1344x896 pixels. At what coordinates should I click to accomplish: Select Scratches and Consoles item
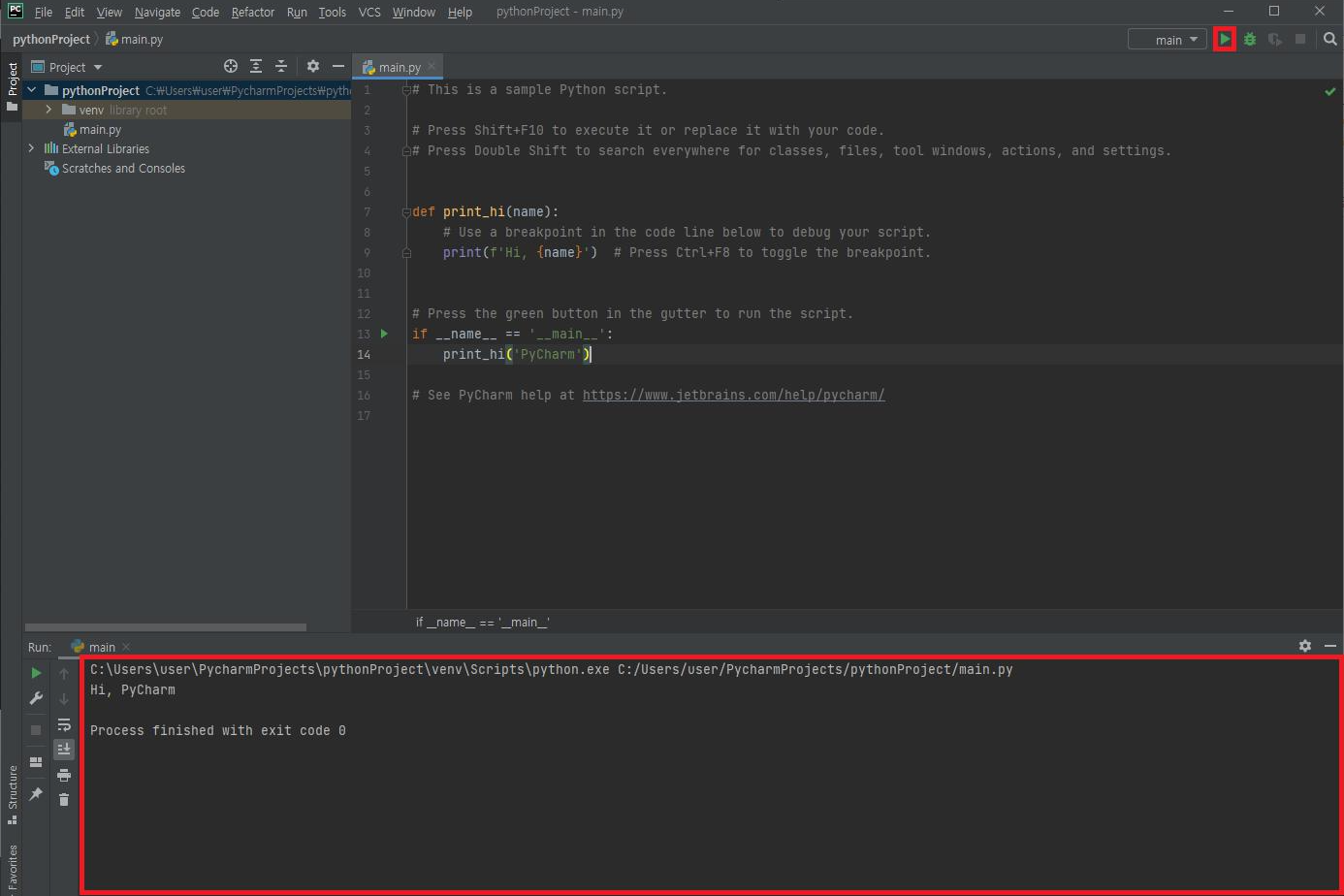114,168
